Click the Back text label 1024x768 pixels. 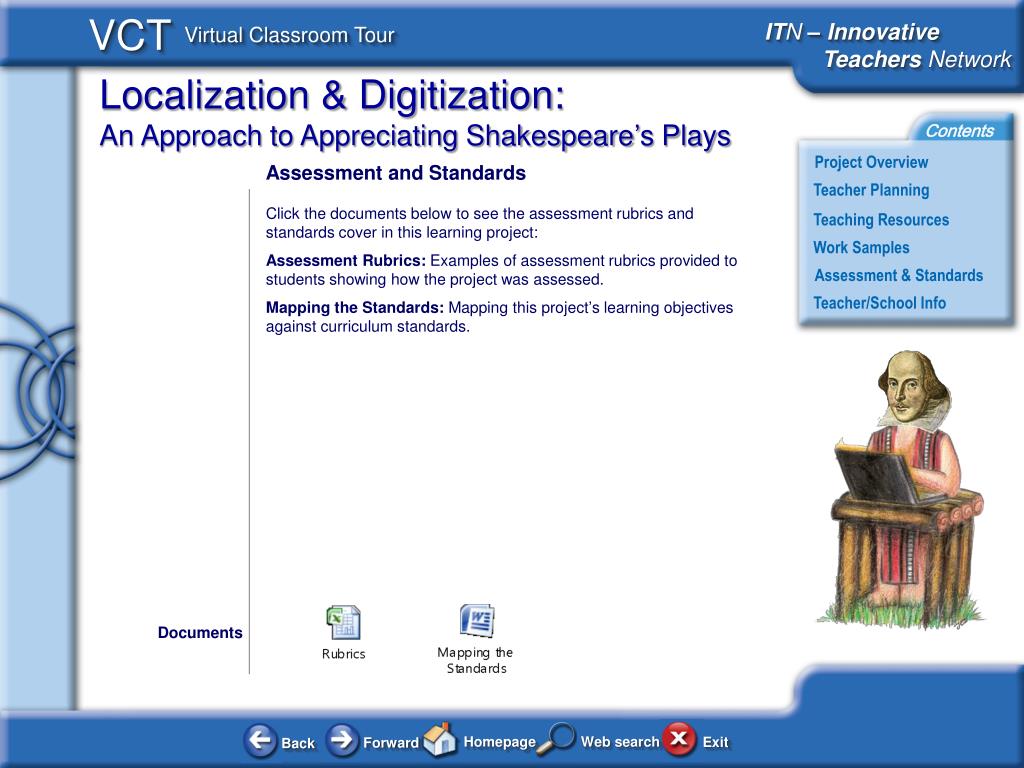pos(298,743)
